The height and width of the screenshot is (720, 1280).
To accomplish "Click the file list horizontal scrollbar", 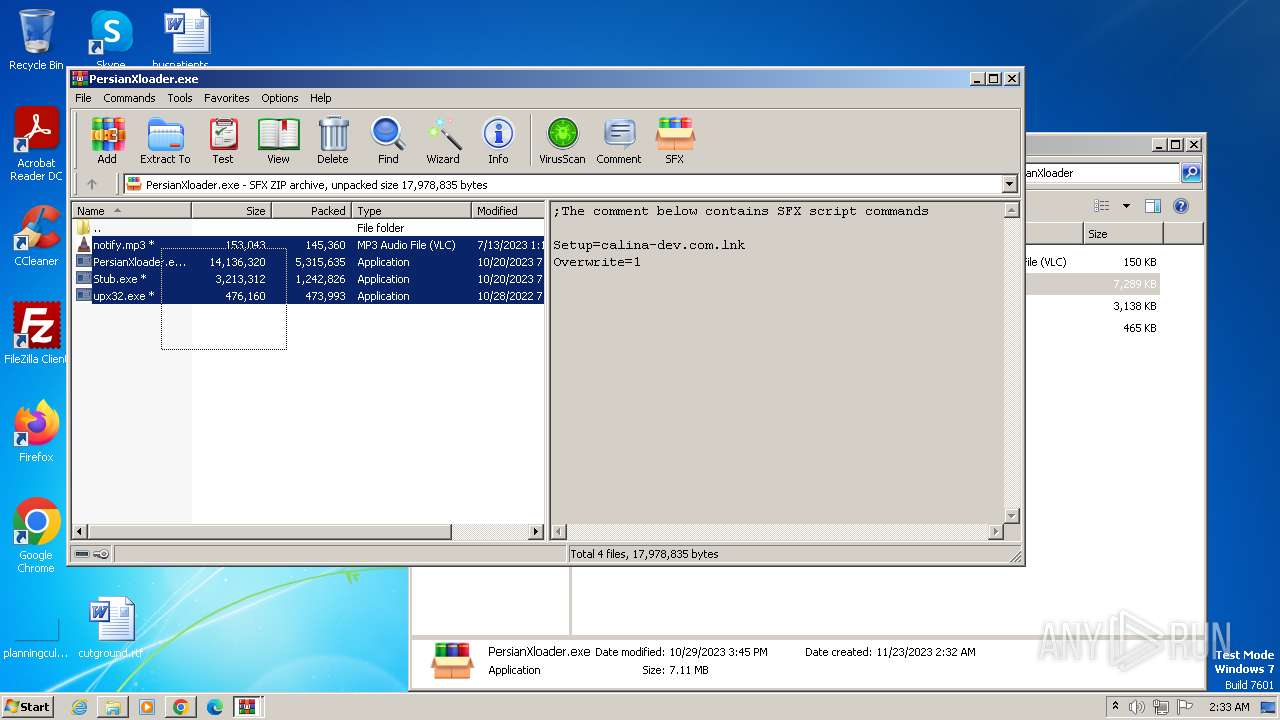I will tap(308, 532).
